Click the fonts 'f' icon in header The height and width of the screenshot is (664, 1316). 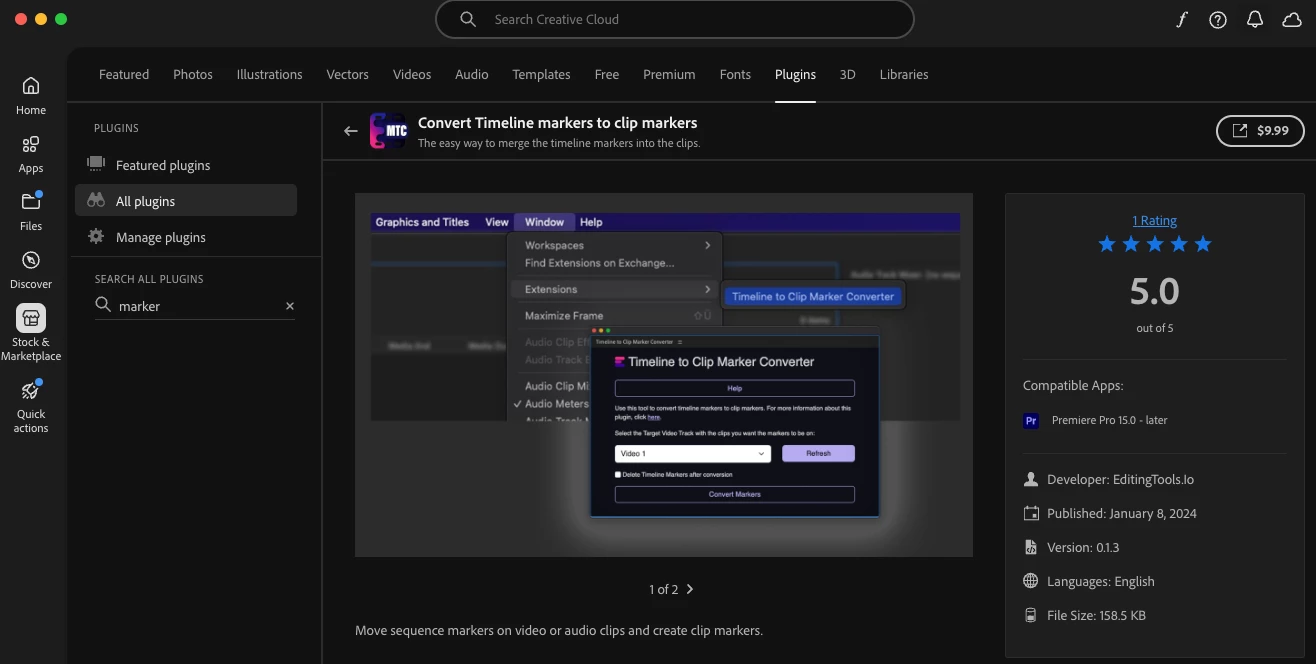(x=1181, y=19)
